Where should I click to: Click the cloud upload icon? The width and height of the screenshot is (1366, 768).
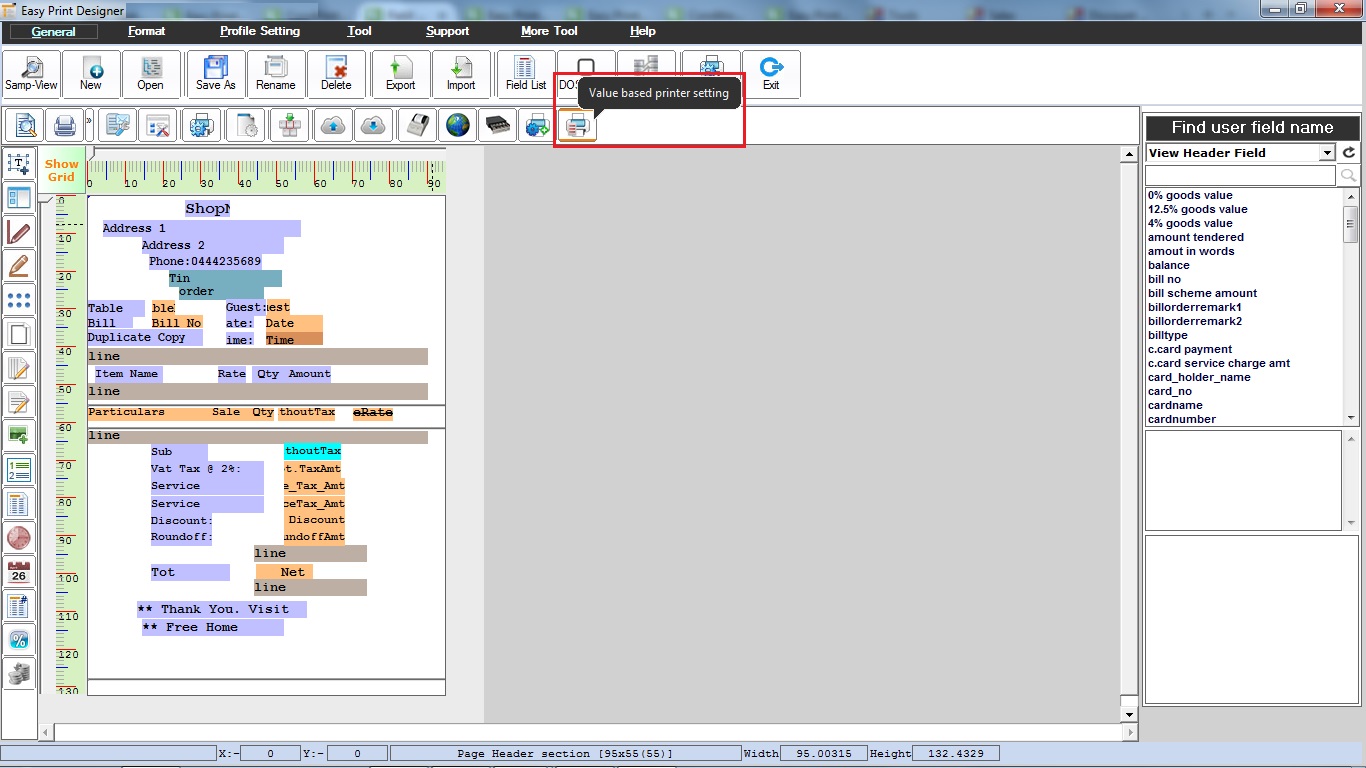(x=334, y=126)
